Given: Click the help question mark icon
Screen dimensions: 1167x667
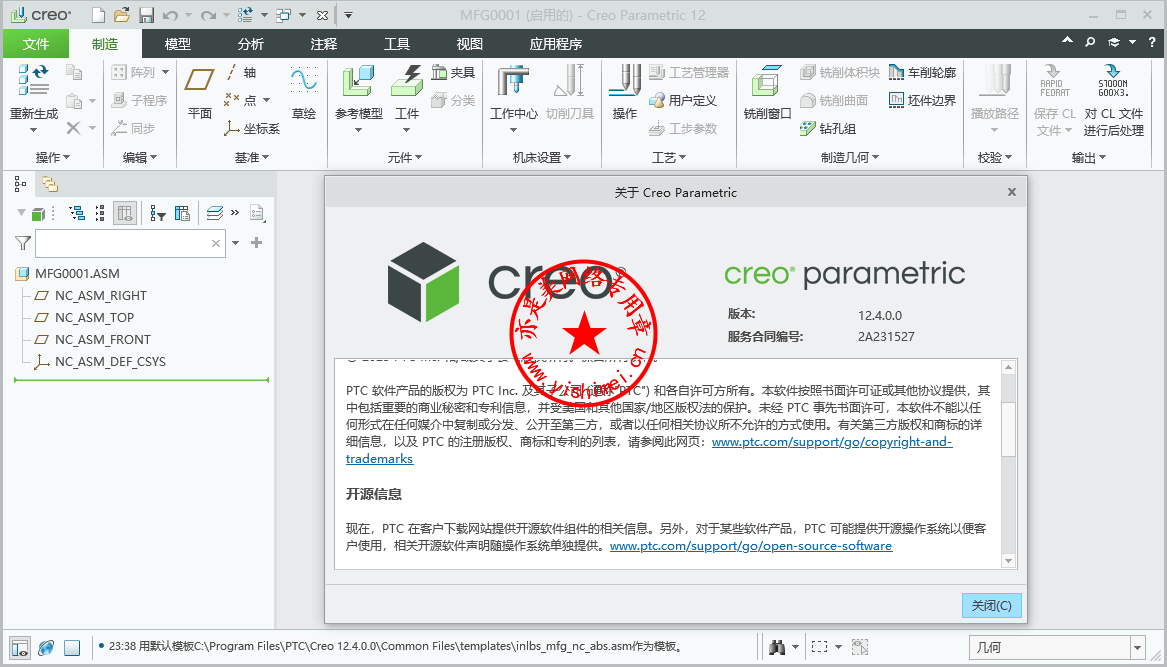Looking at the screenshot, I should click(x=1152, y=42).
